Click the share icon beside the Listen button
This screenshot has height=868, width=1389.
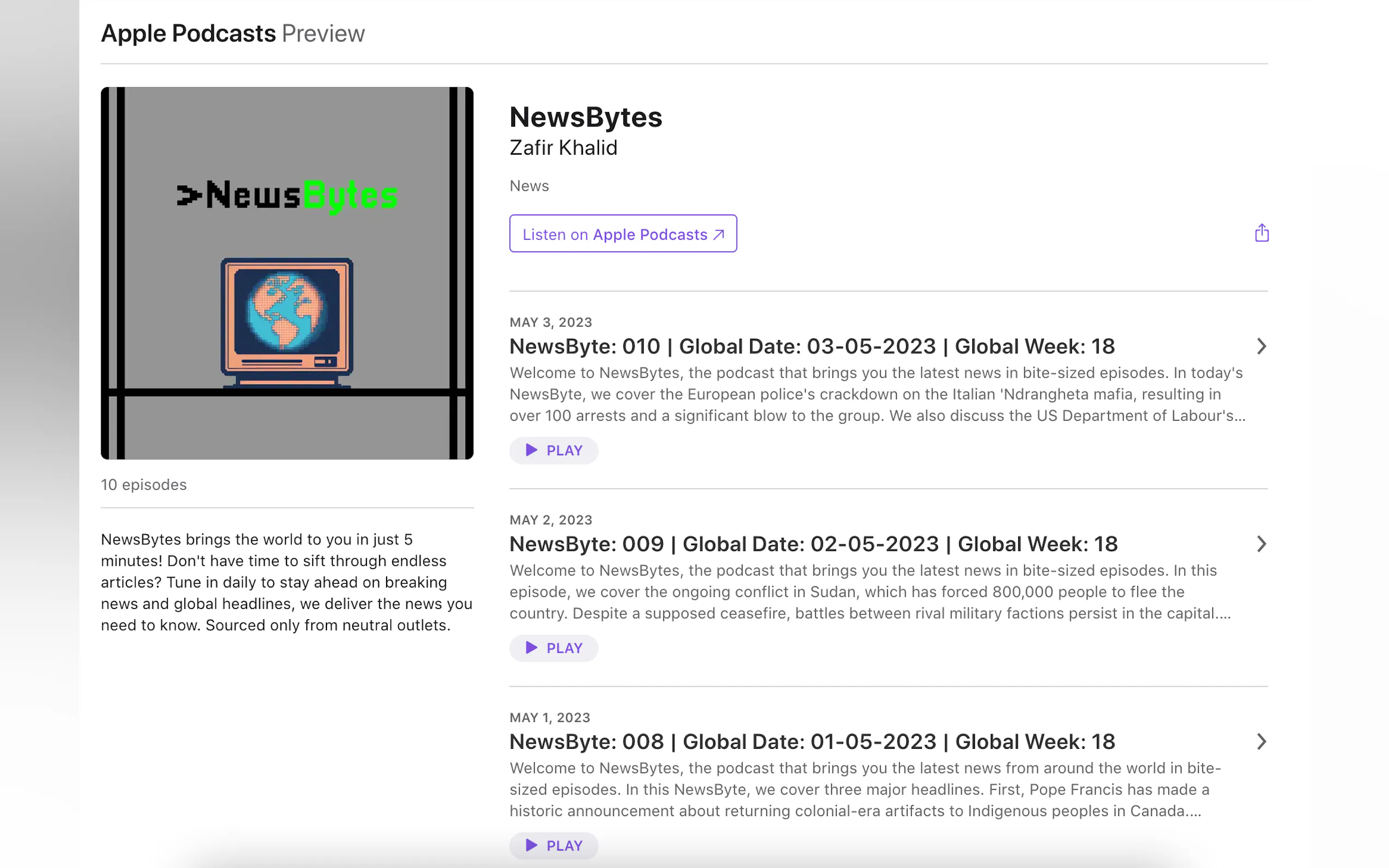click(1261, 233)
